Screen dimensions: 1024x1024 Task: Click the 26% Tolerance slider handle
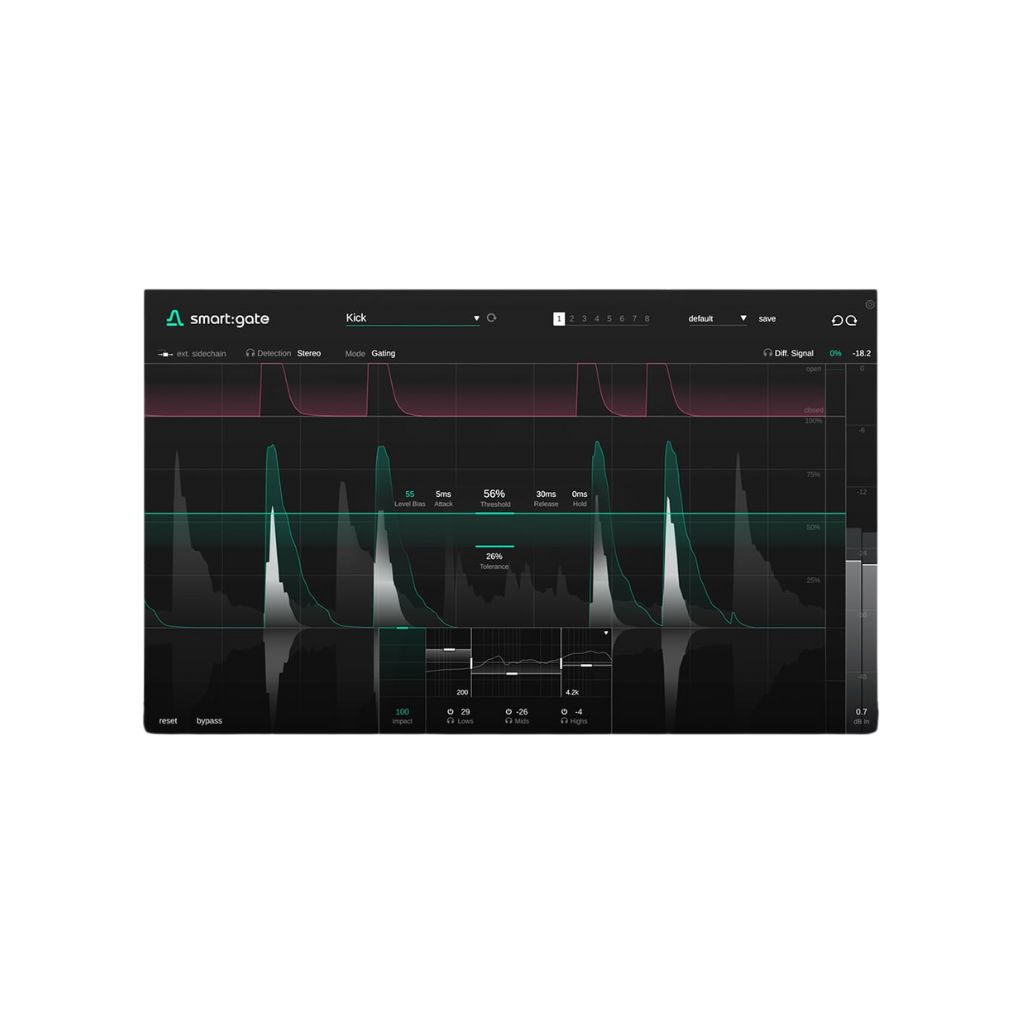coord(494,546)
